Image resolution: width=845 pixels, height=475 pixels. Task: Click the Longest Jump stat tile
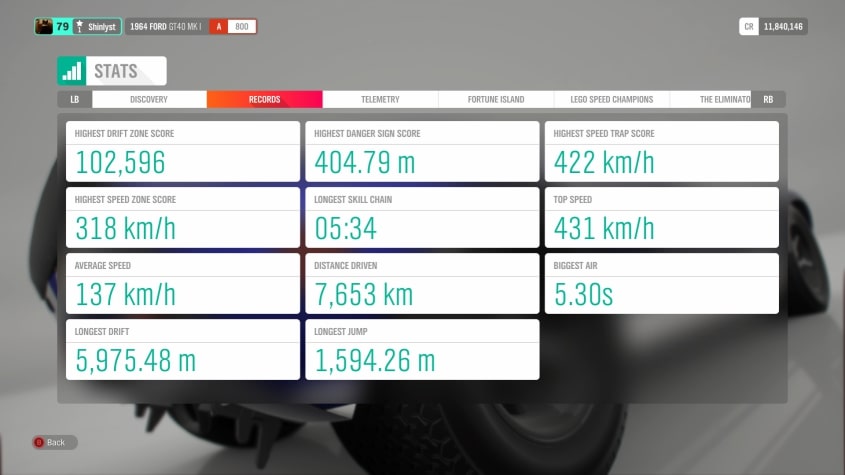(422, 349)
